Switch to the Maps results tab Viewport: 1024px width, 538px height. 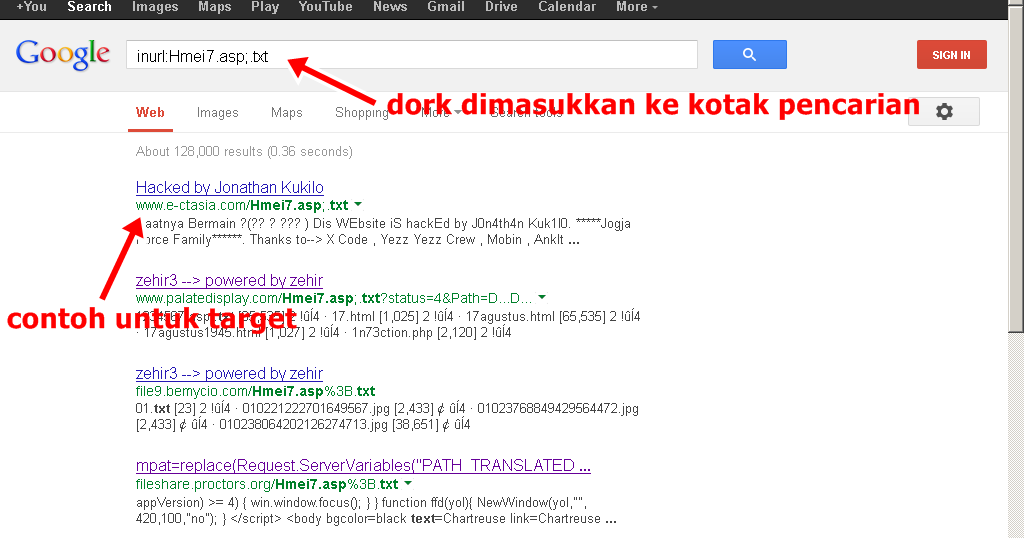[287, 113]
